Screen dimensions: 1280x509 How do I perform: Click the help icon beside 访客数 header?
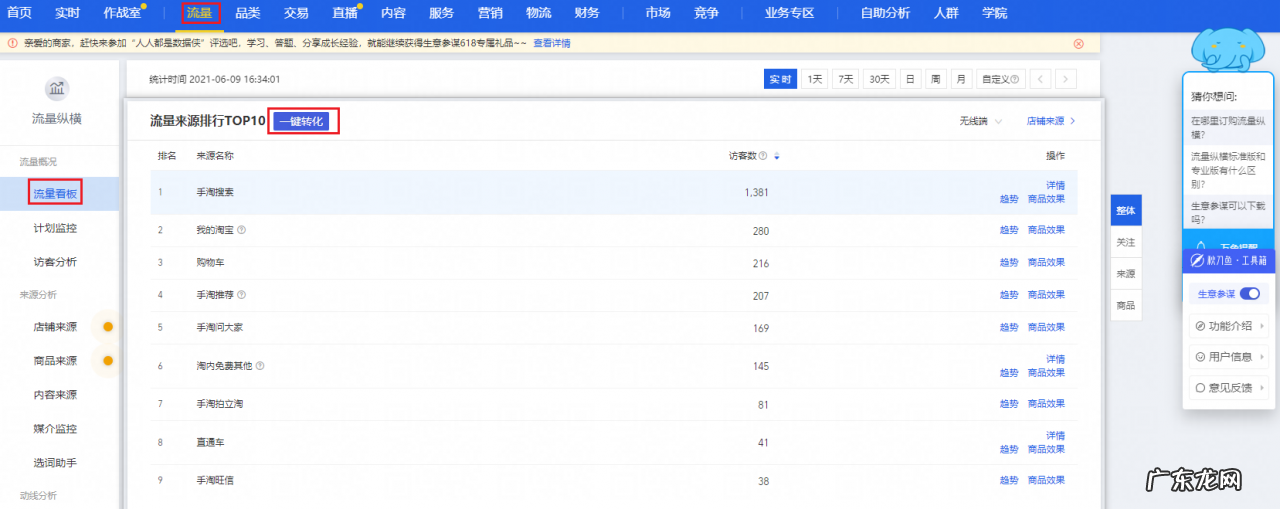pos(763,156)
